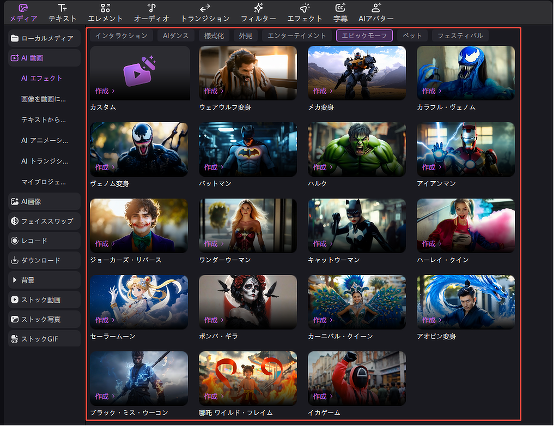The image size is (554, 426).
Task: Open the イカゲーム thumbnail
Action: point(357,378)
